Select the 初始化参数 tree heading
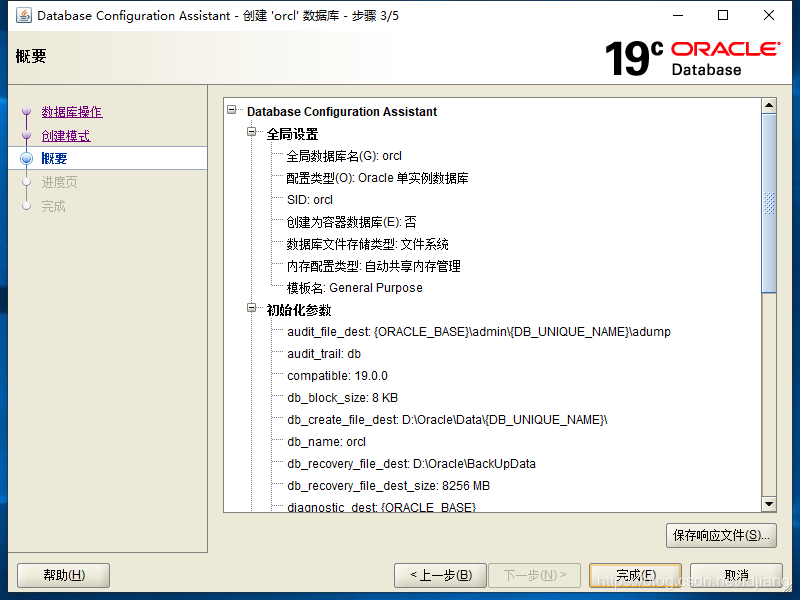 [x=299, y=310]
